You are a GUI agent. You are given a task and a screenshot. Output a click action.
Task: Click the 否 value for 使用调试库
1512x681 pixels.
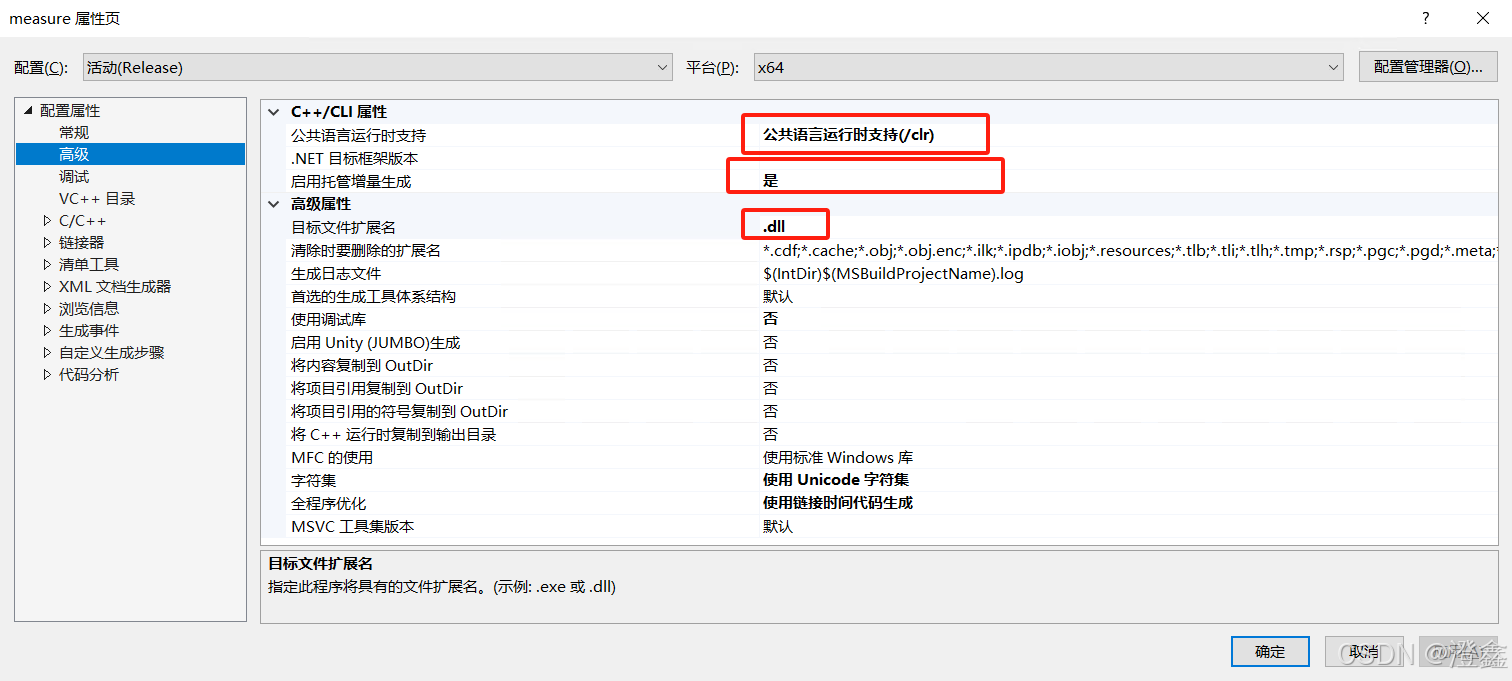(770, 319)
